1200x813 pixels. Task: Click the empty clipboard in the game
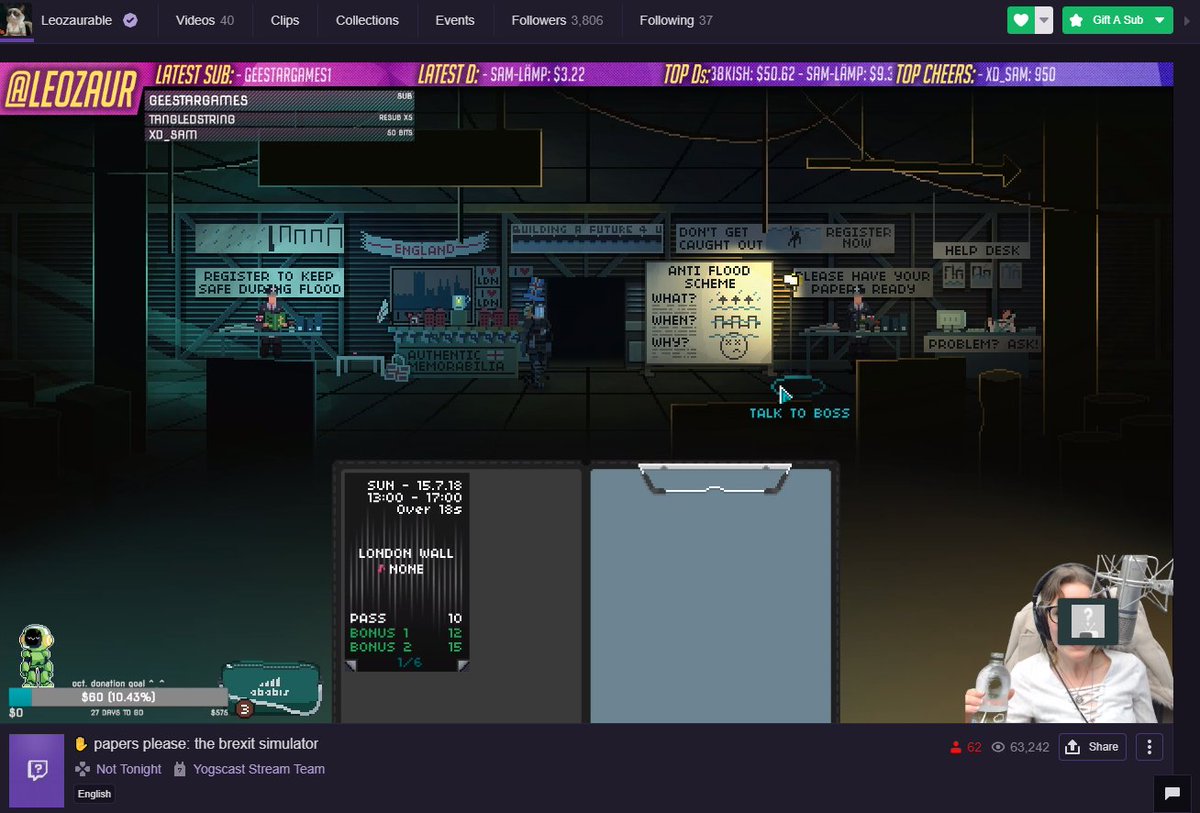pyautogui.click(x=711, y=594)
